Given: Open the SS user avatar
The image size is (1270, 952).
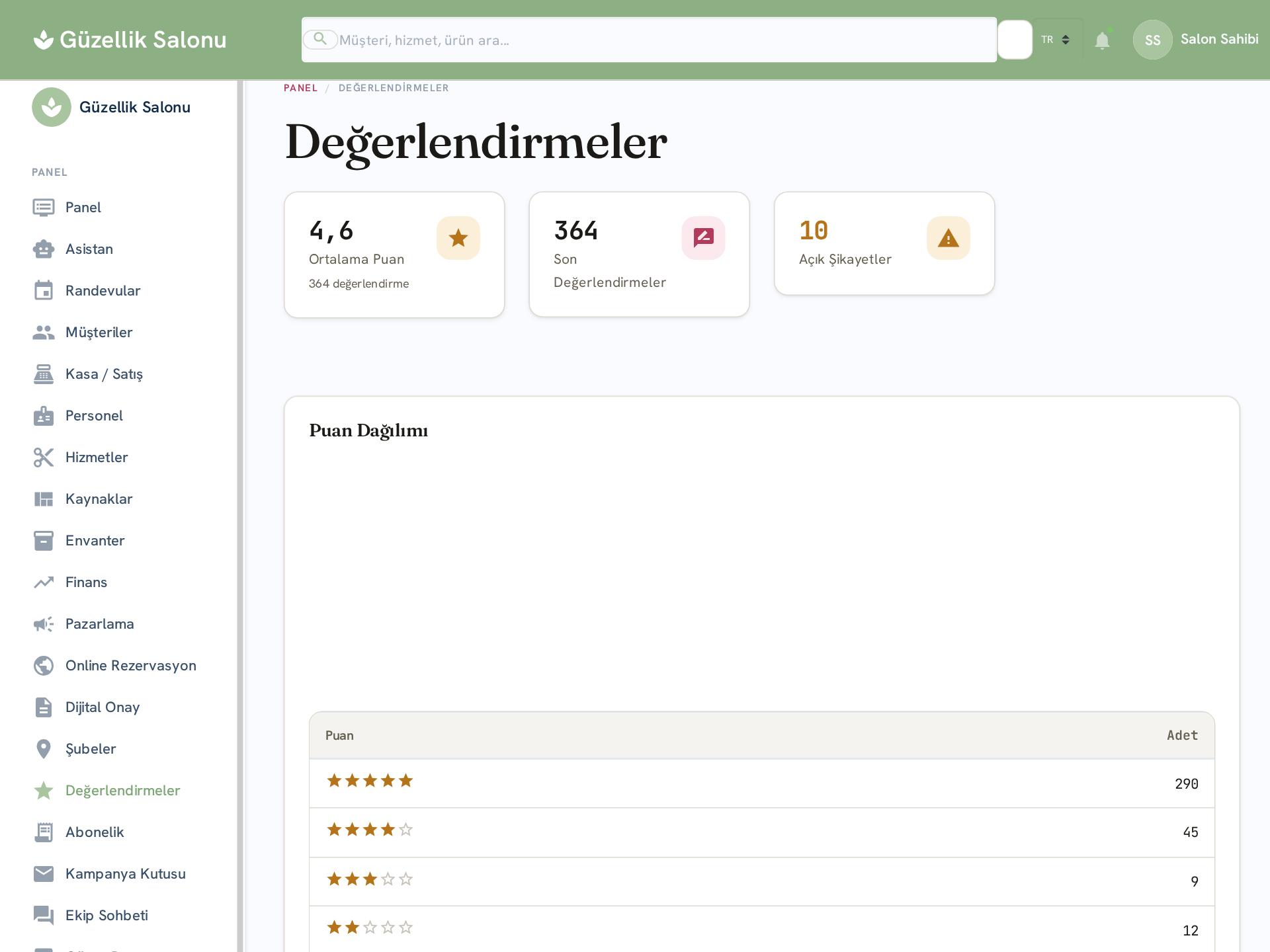Looking at the screenshot, I should 1153,40.
